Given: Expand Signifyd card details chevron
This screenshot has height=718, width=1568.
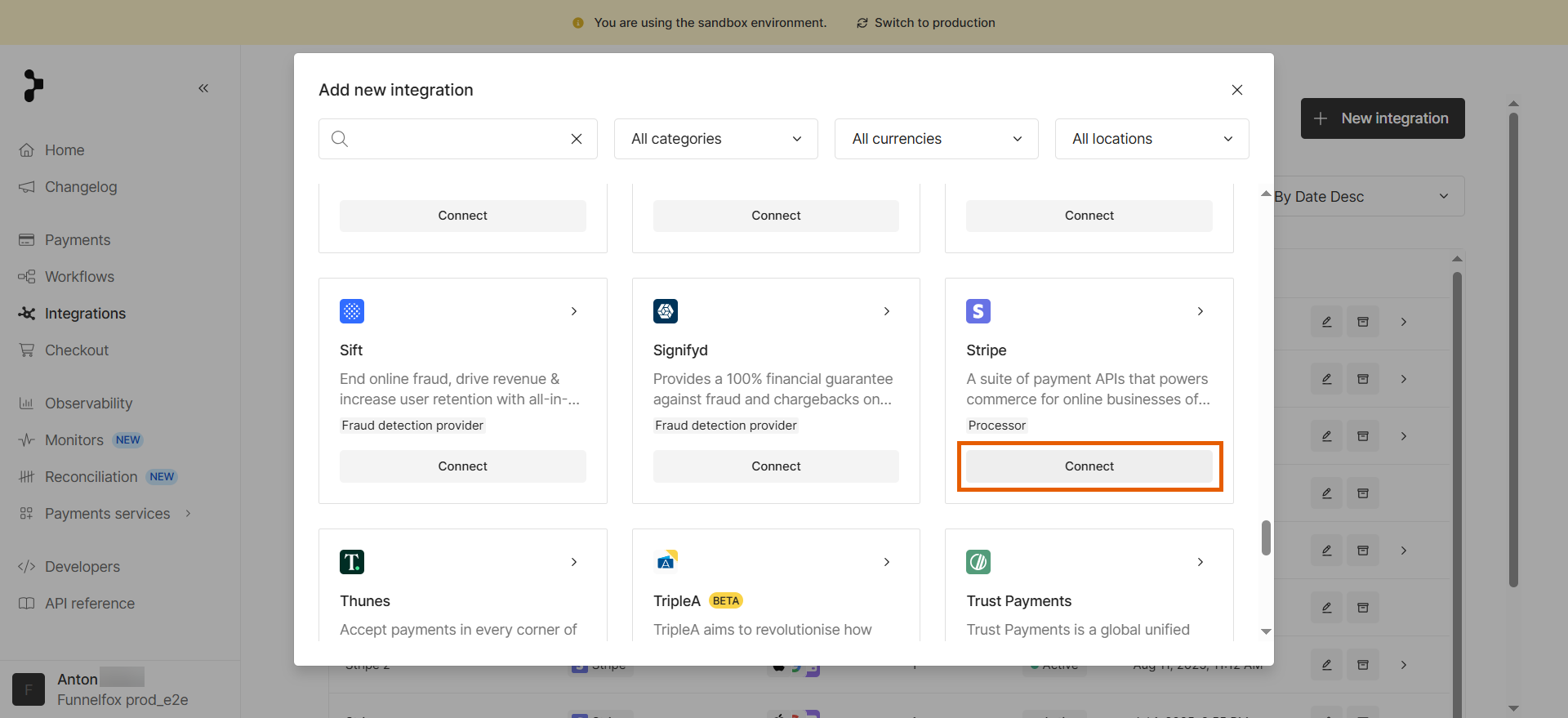Looking at the screenshot, I should click(887, 311).
